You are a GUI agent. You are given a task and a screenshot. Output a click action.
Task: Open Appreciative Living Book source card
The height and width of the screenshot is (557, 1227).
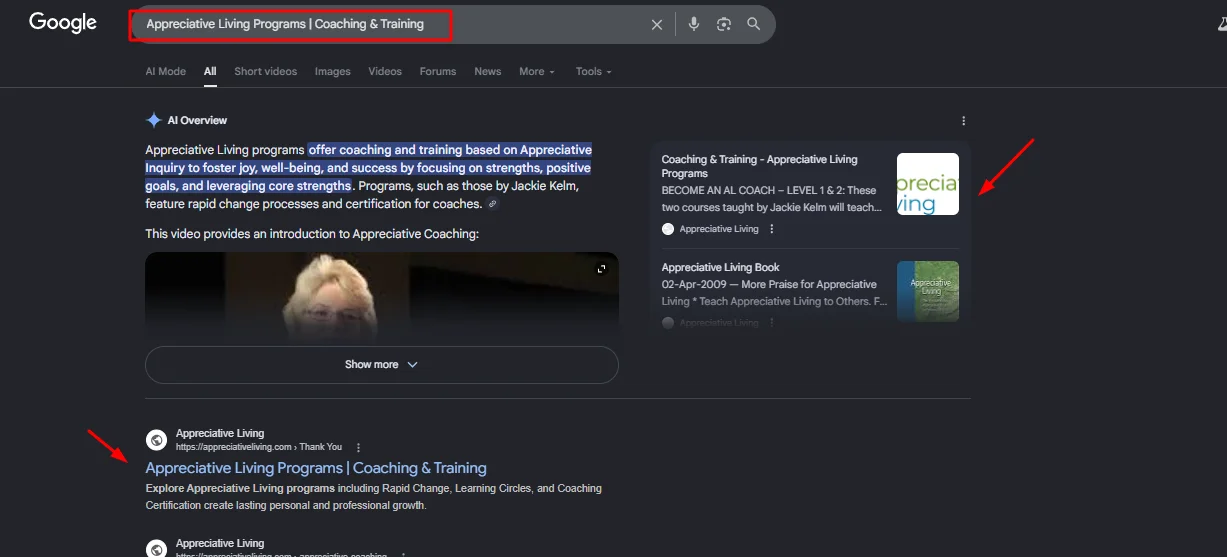pyautogui.click(x=720, y=268)
